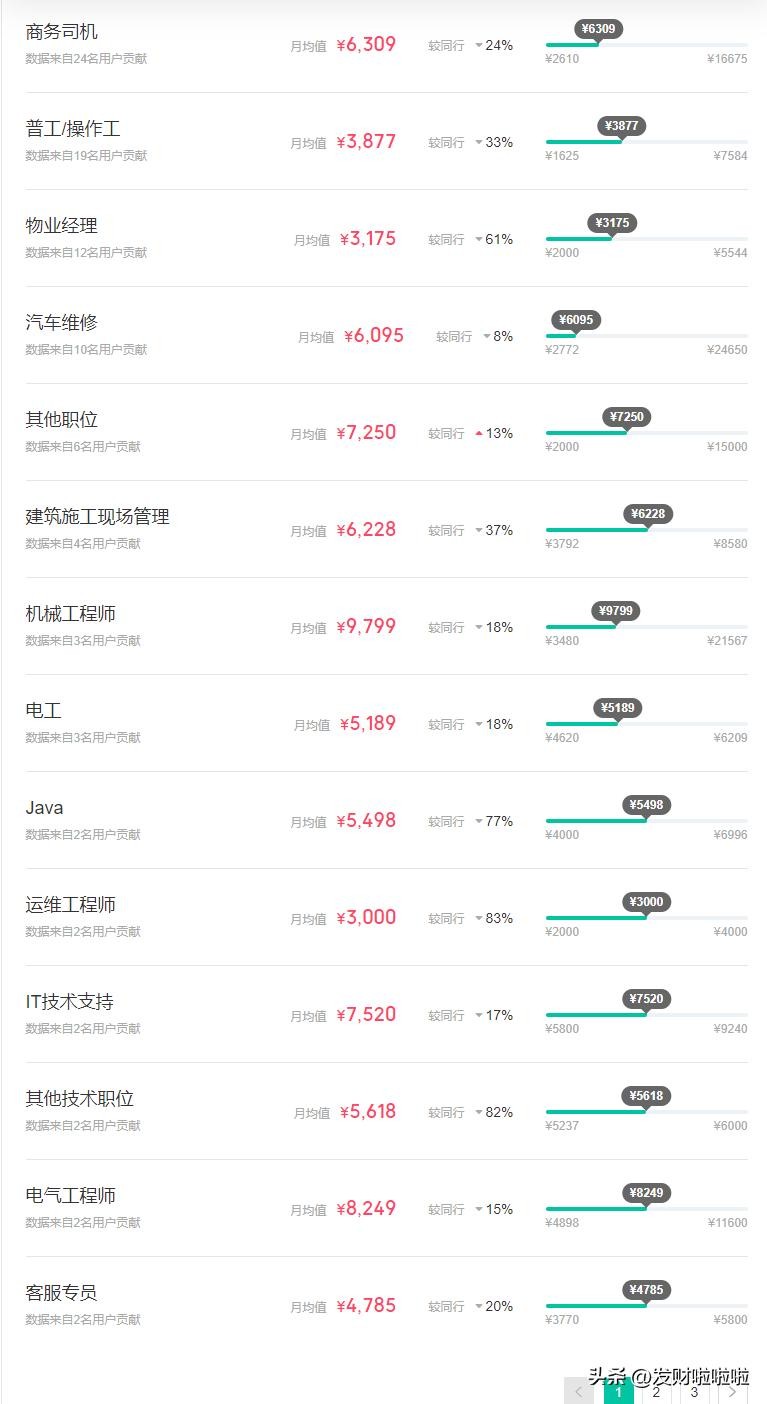Select page 2 in pagination
This screenshot has height=1404, width=767.
(656, 1391)
